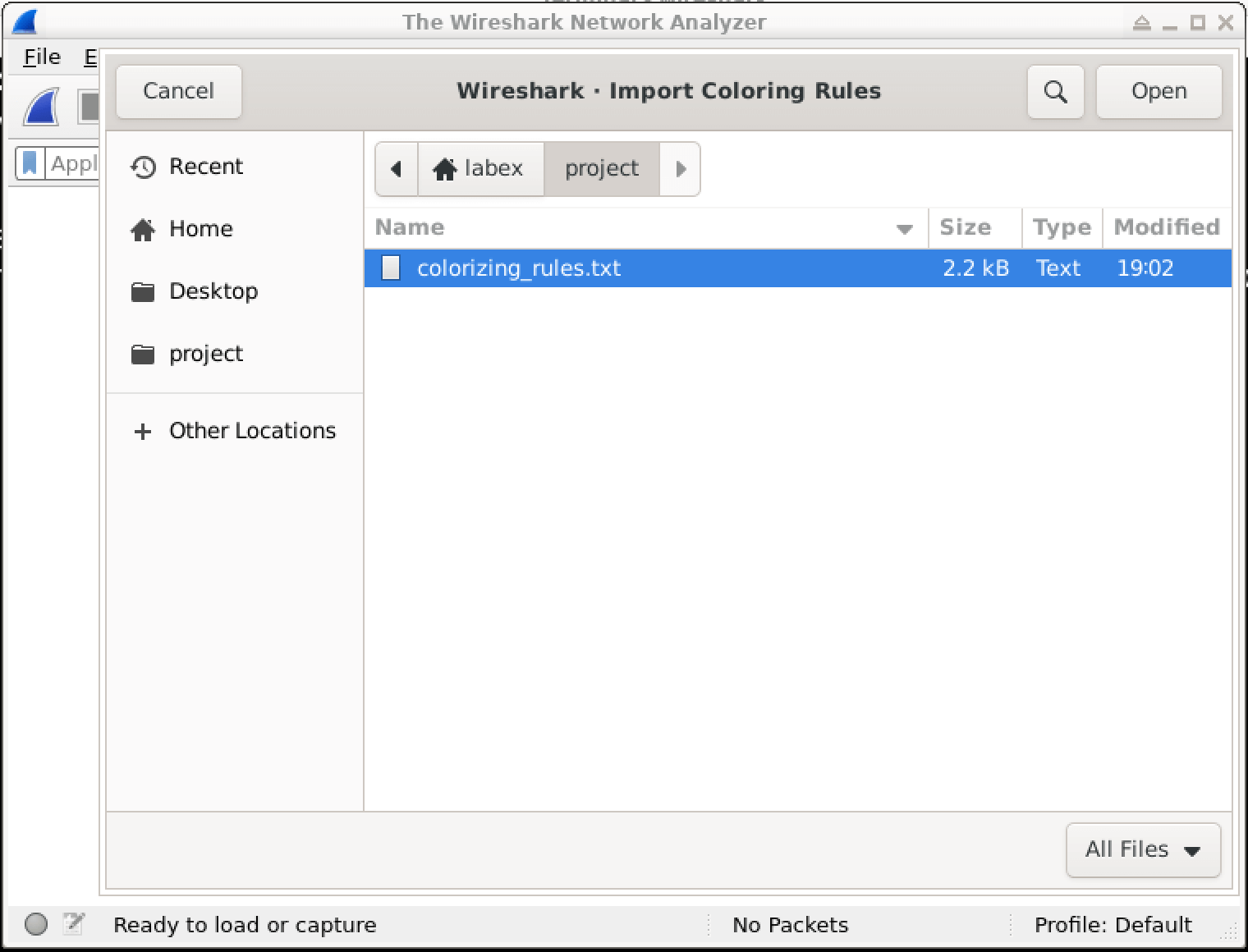Open the capture file properties notepad icon
Screen dimensions: 1248x952
[x=74, y=924]
